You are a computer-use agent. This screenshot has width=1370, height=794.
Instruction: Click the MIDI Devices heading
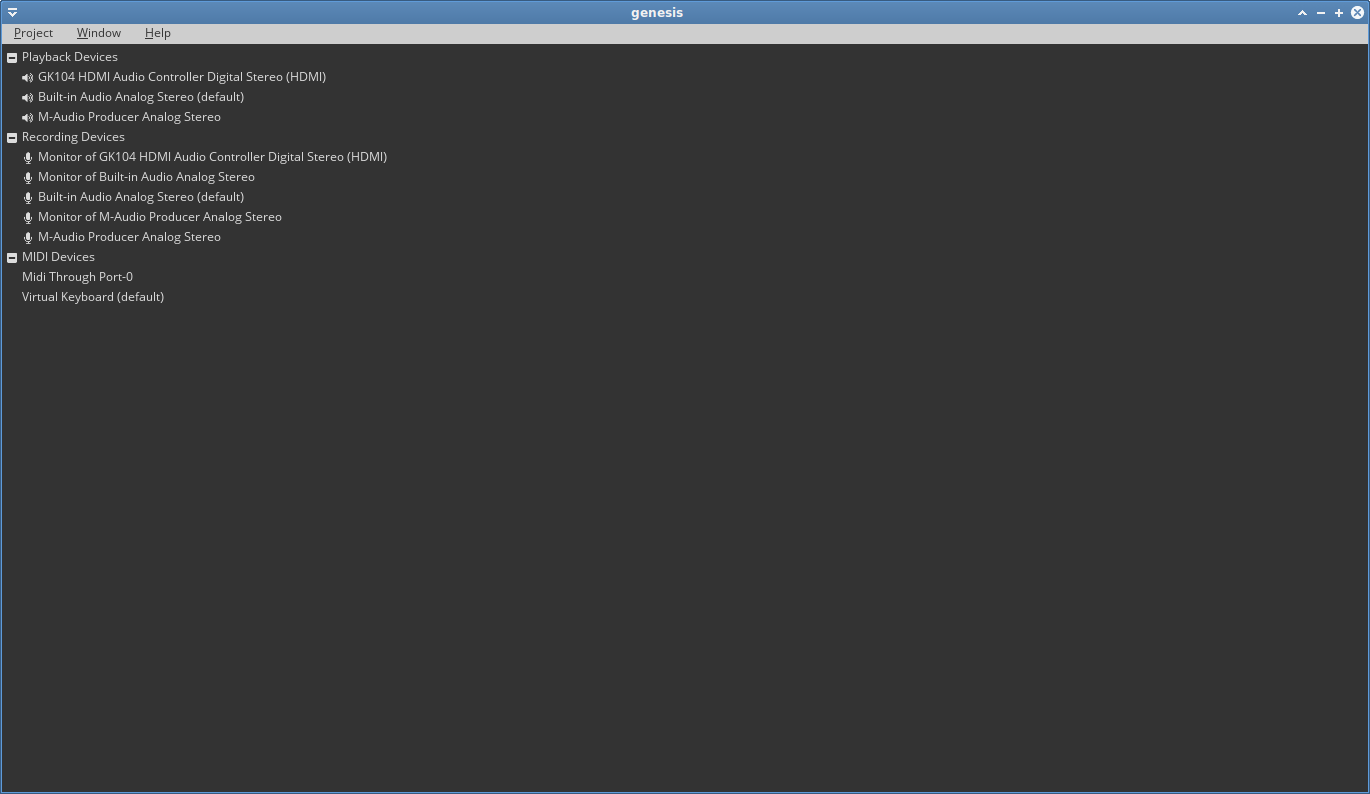(x=58, y=257)
